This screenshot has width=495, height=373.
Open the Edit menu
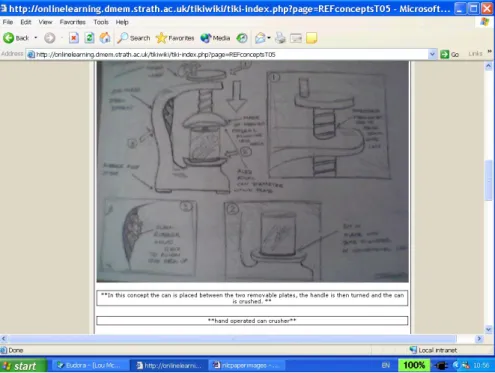26,22
